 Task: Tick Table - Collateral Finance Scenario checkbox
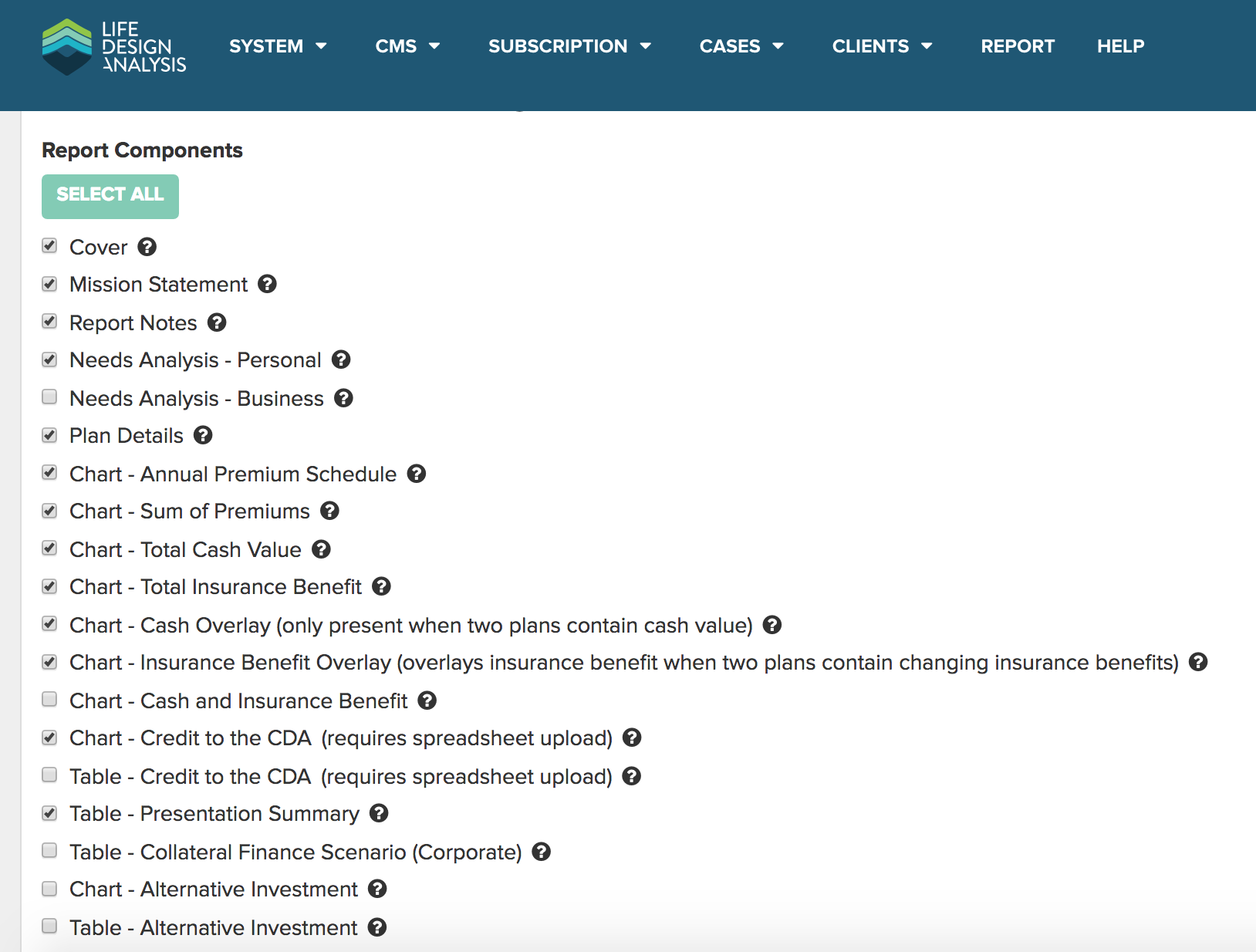pyautogui.click(x=49, y=851)
